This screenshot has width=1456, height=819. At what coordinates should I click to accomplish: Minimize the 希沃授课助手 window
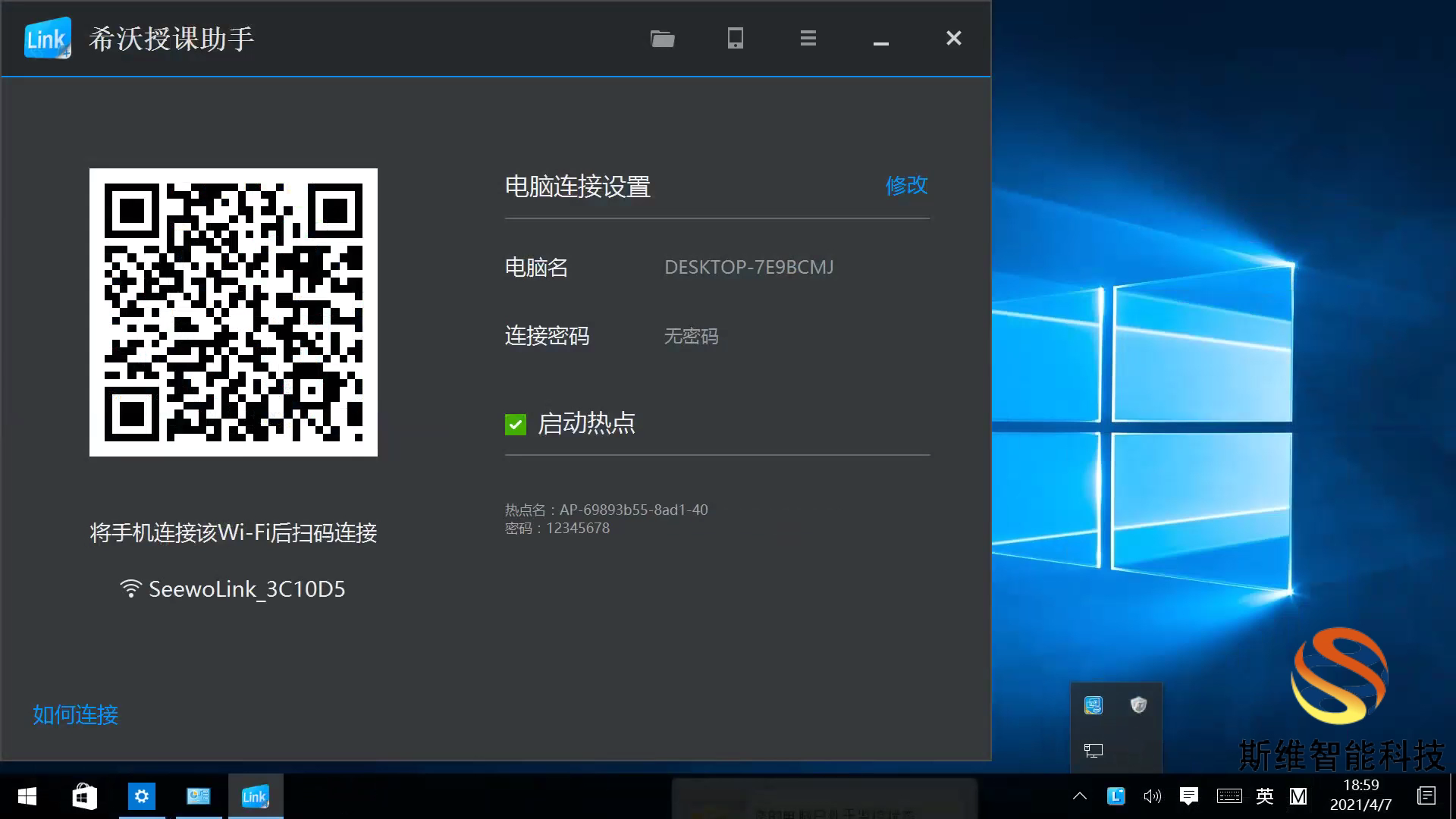[880, 44]
